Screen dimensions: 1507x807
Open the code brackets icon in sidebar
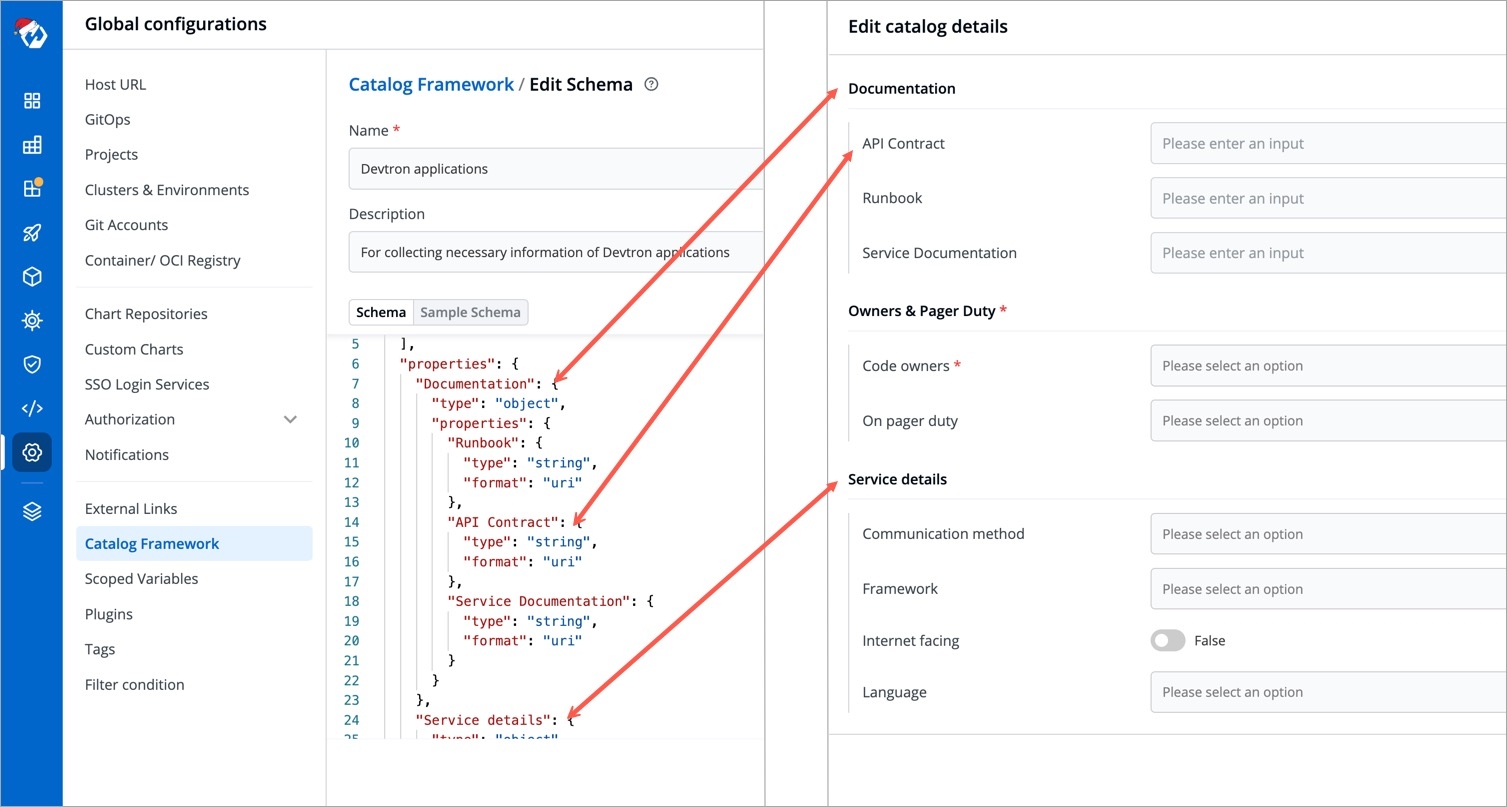[x=32, y=408]
